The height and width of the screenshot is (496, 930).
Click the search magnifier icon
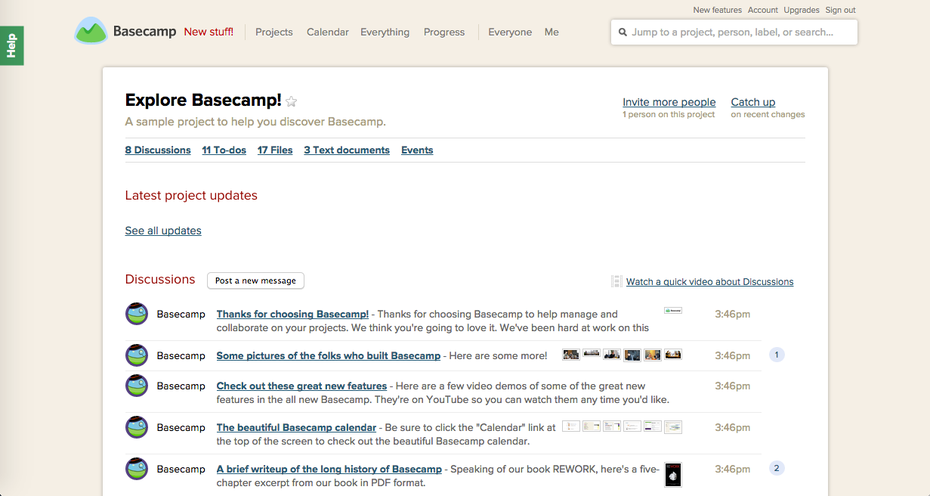[622, 32]
